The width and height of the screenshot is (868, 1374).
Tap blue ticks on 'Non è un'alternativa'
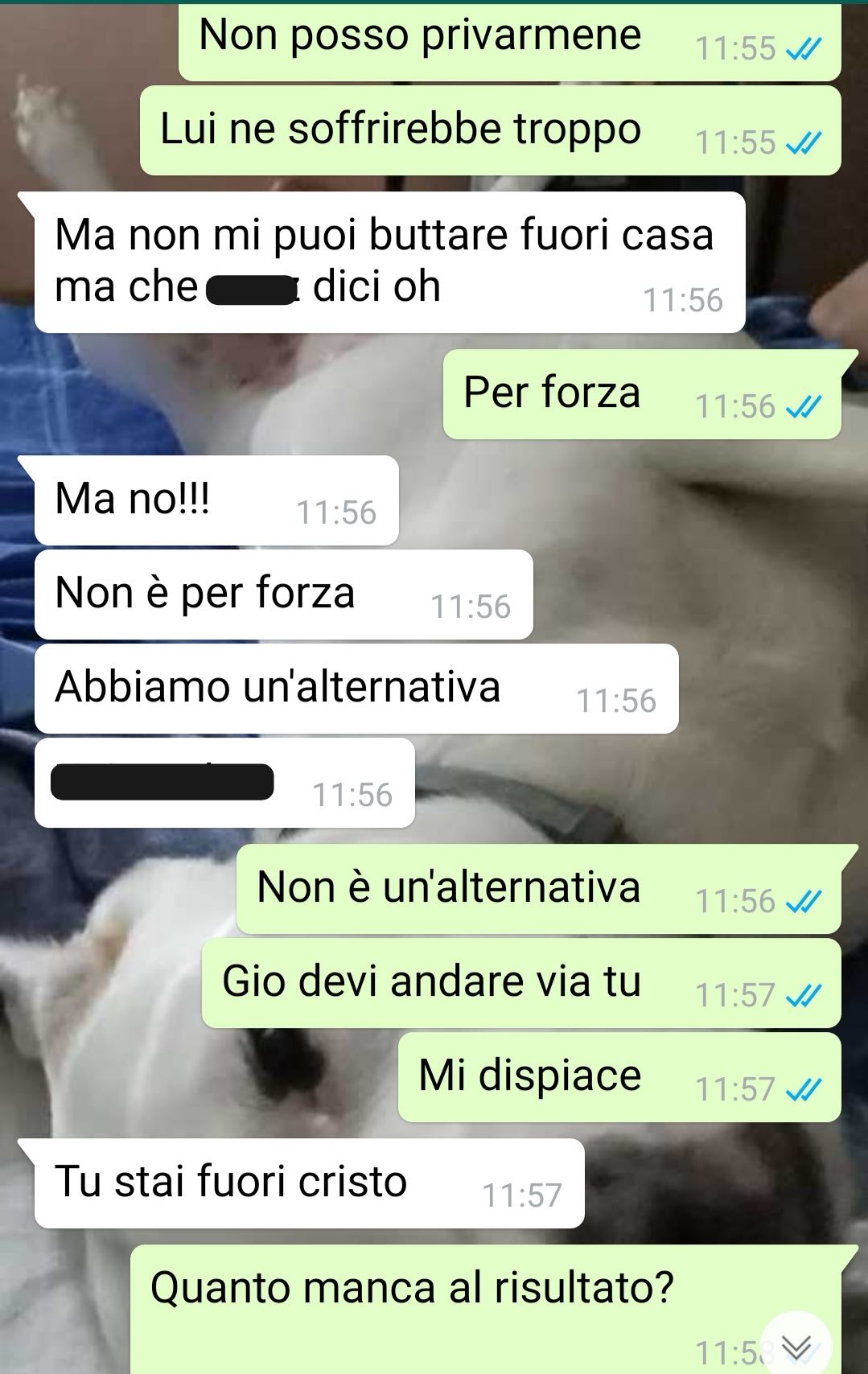[804, 902]
